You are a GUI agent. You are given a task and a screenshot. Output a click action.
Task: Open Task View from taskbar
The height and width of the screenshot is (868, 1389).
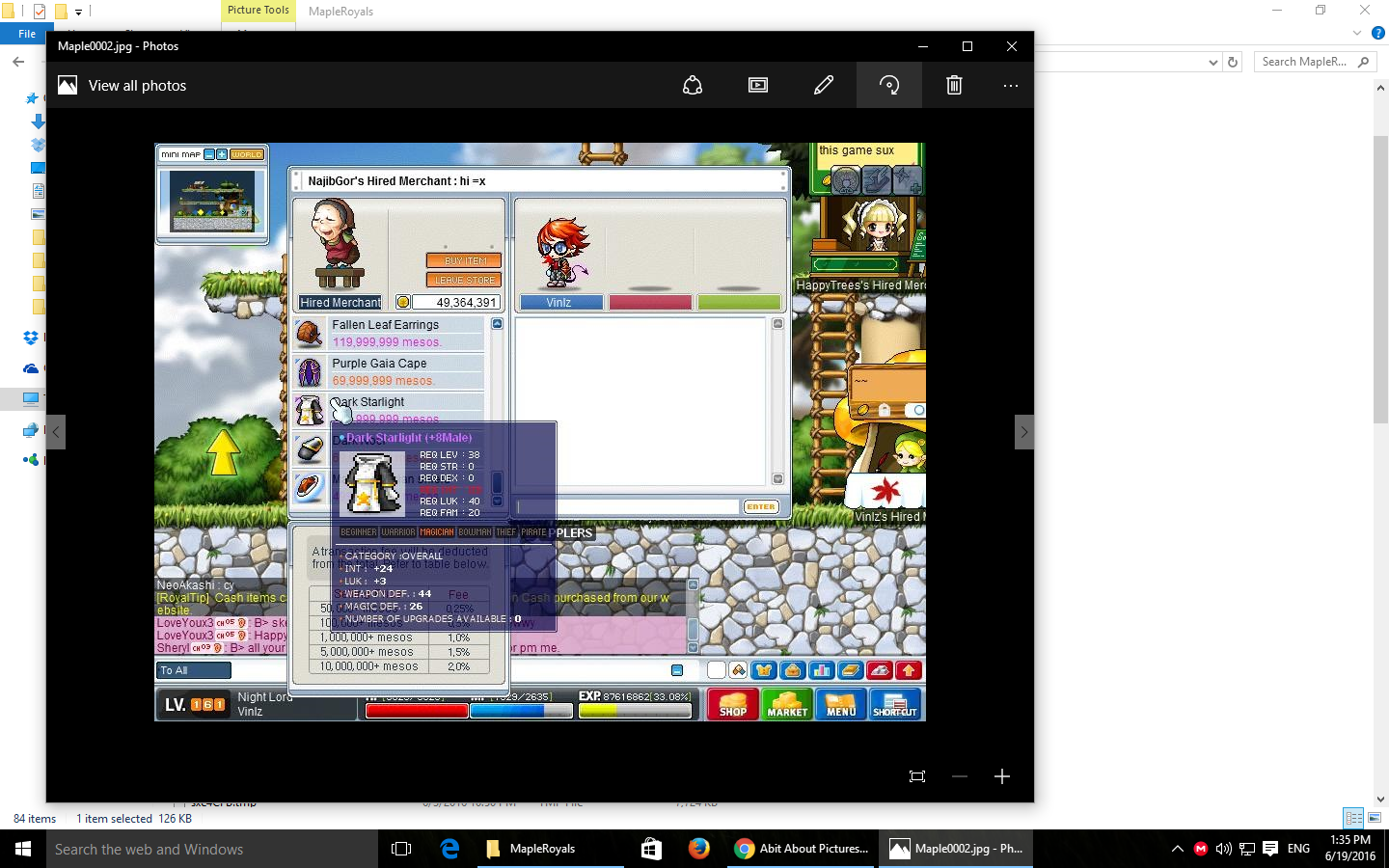pyautogui.click(x=401, y=849)
